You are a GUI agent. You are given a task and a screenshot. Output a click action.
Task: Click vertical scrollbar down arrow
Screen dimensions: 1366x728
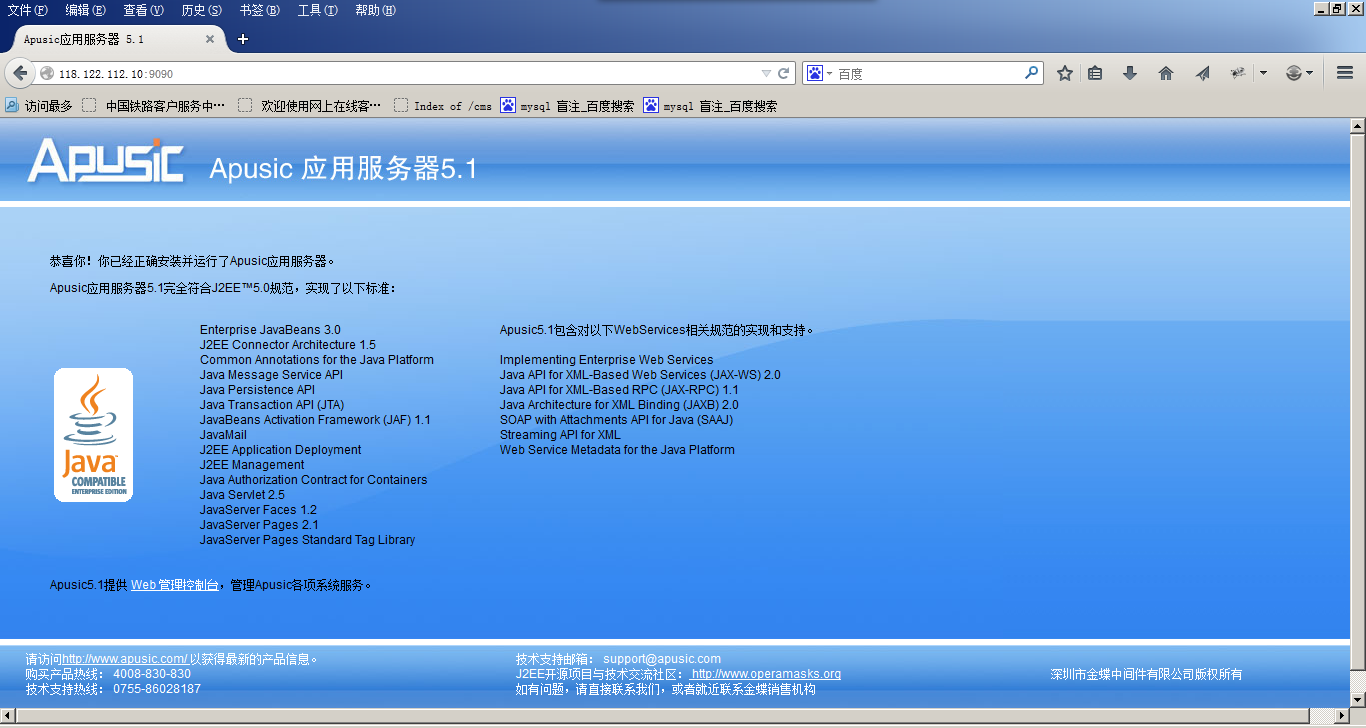pos(1357,699)
